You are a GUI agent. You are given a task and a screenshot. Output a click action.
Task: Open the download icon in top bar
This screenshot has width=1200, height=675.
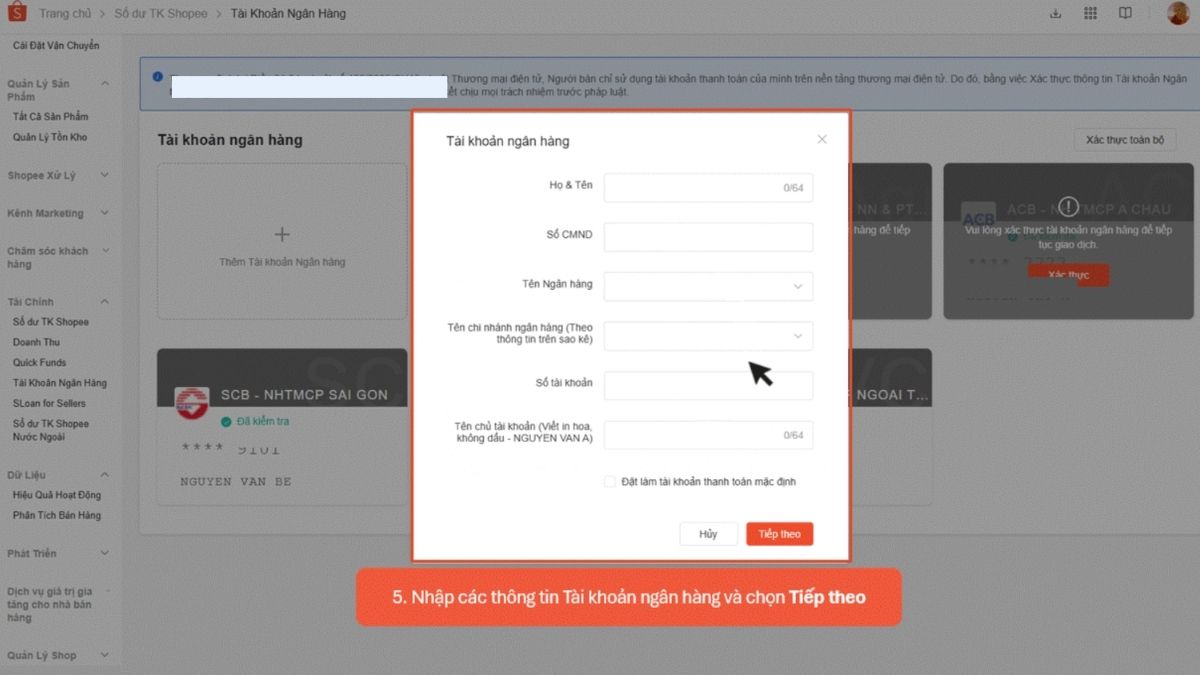pos(1055,13)
